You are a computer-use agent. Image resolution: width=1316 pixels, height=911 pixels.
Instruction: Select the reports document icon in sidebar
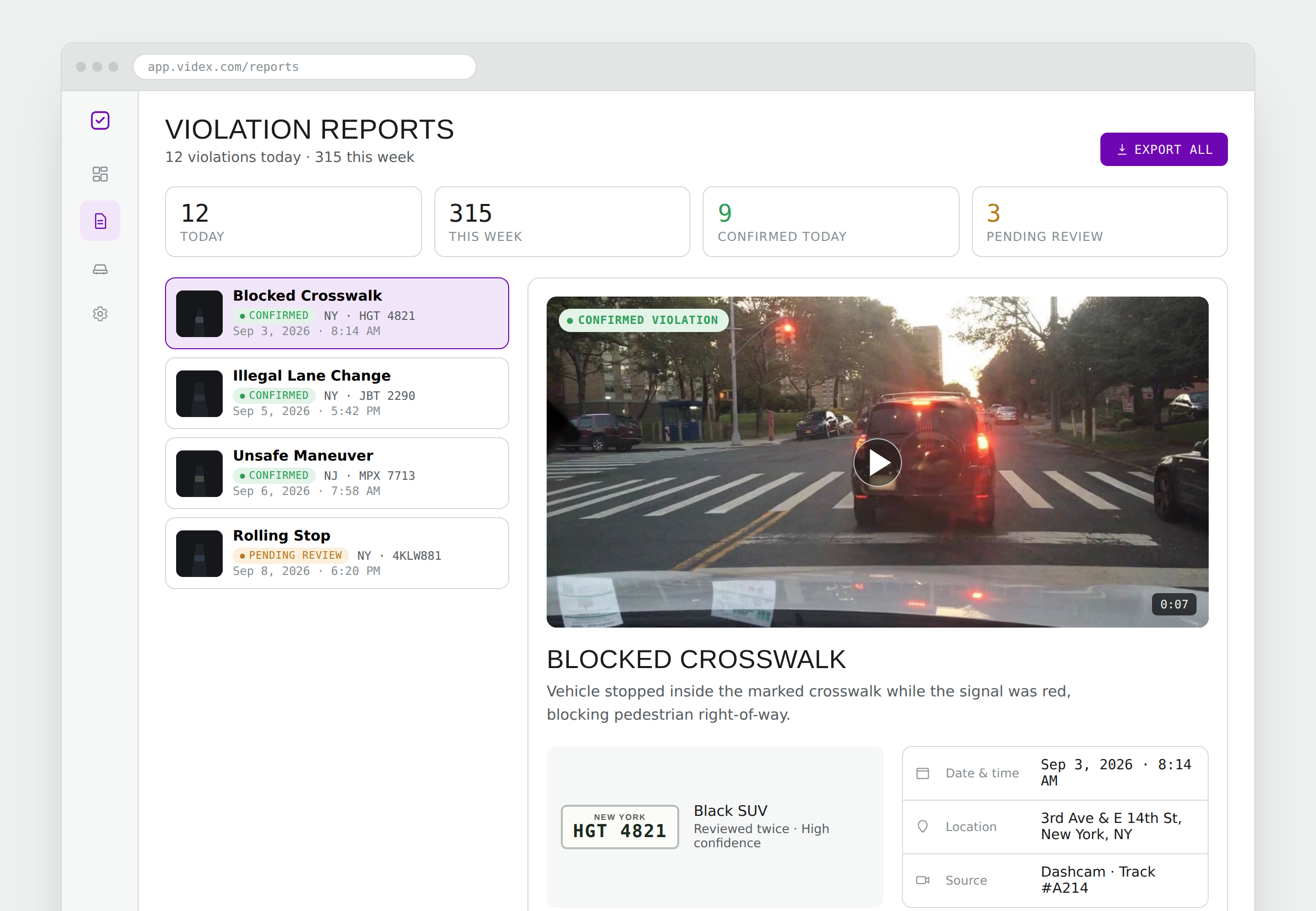[x=100, y=221]
